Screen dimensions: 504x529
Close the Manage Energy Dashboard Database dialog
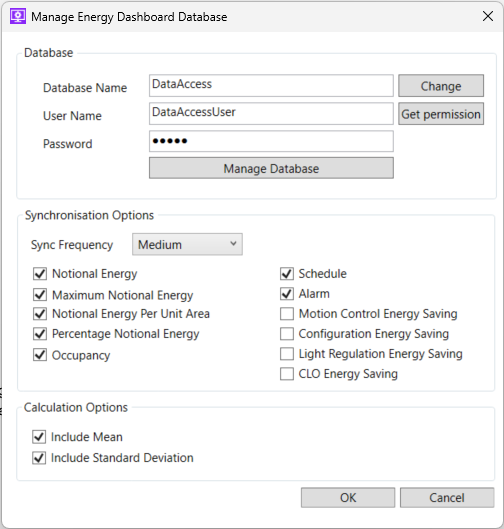pos(487,16)
